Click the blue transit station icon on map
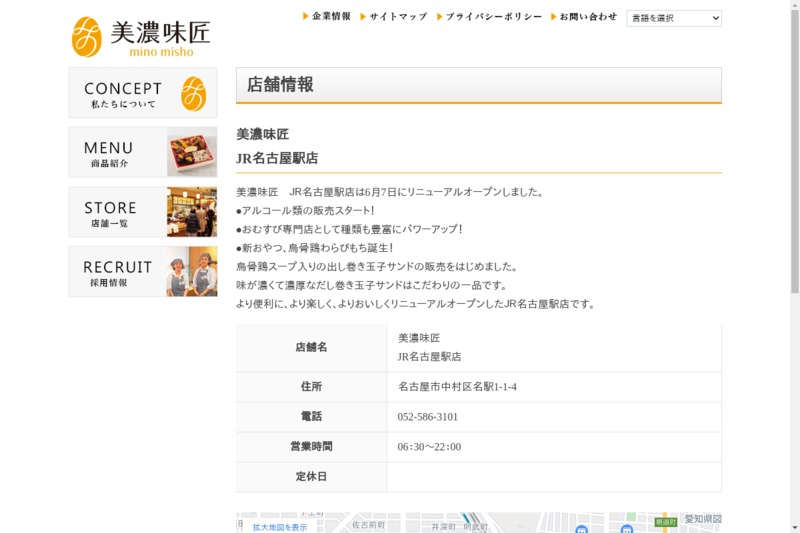The height and width of the screenshot is (533, 800). tap(581, 528)
